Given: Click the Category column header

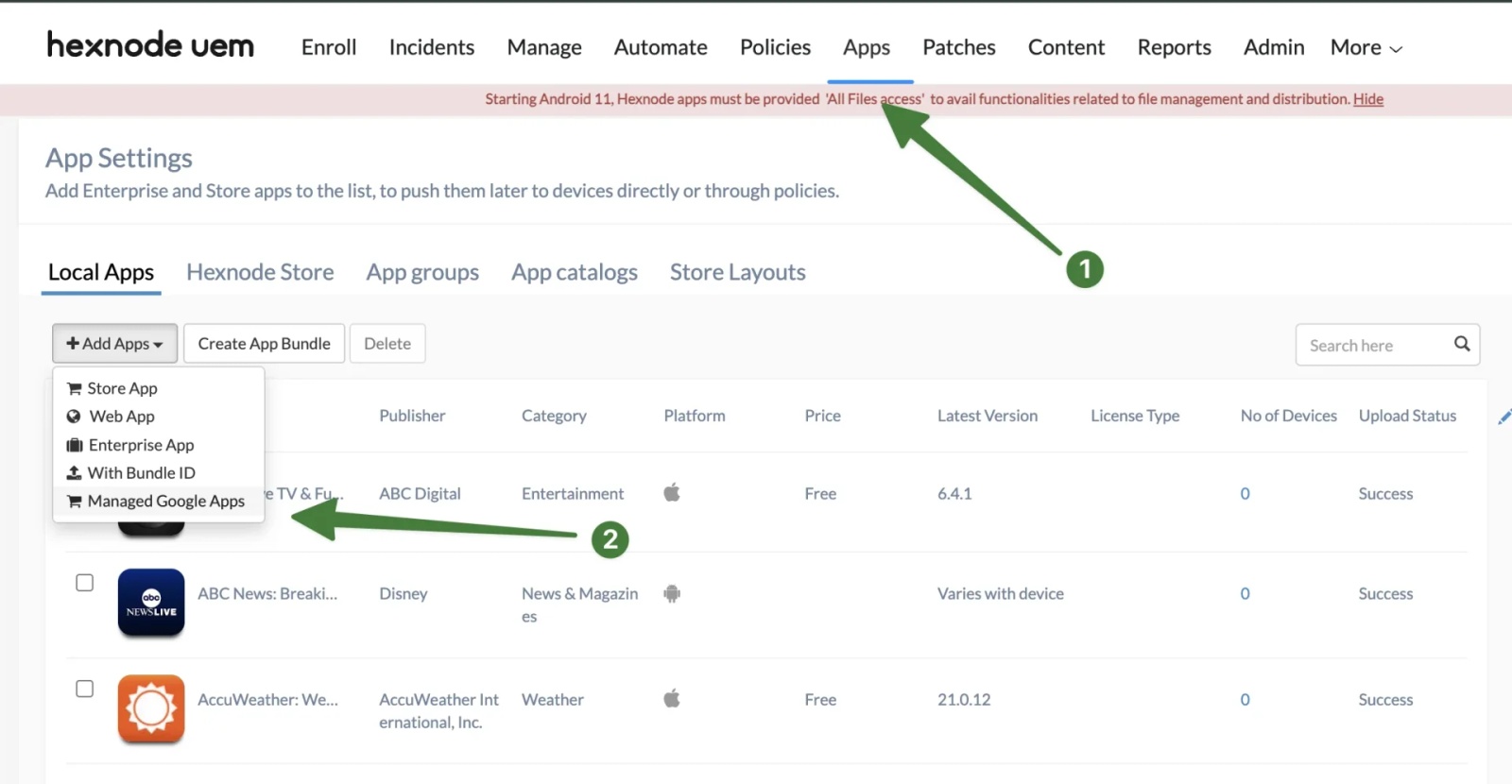Looking at the screenshot, I should pyautogui.click(x=554, y=416).
